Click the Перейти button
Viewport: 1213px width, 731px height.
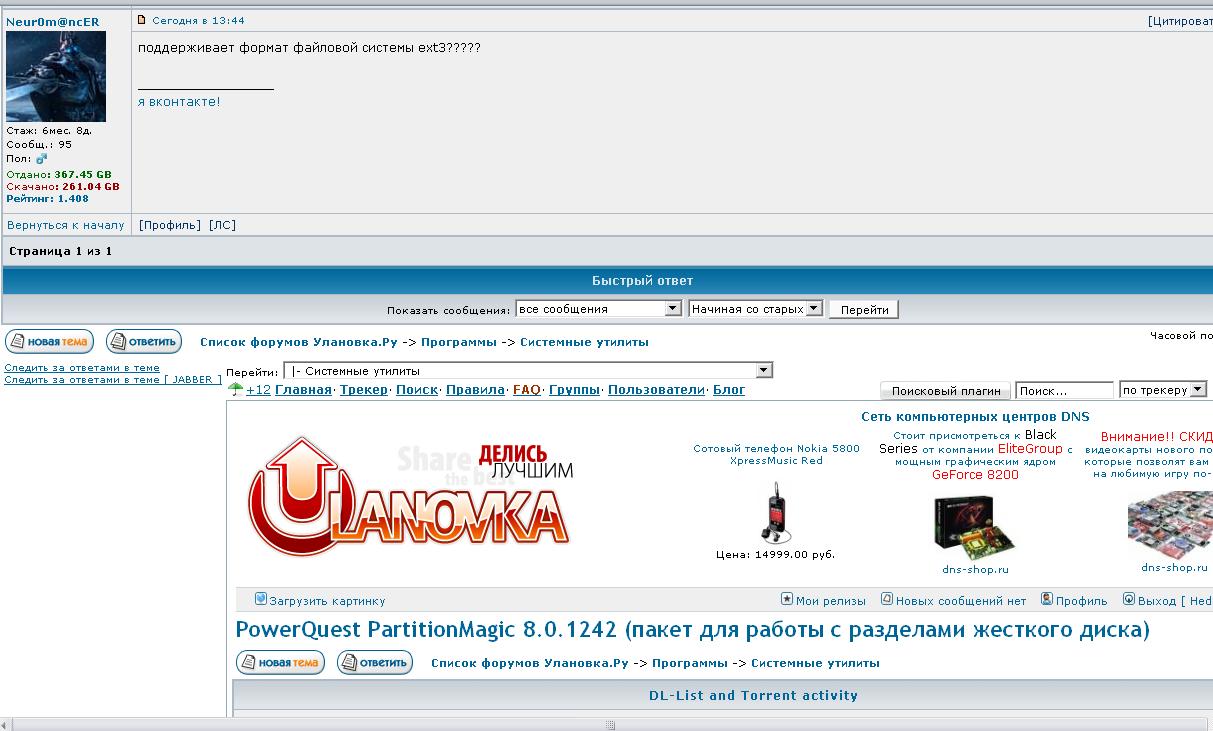(x=865, y=310)
